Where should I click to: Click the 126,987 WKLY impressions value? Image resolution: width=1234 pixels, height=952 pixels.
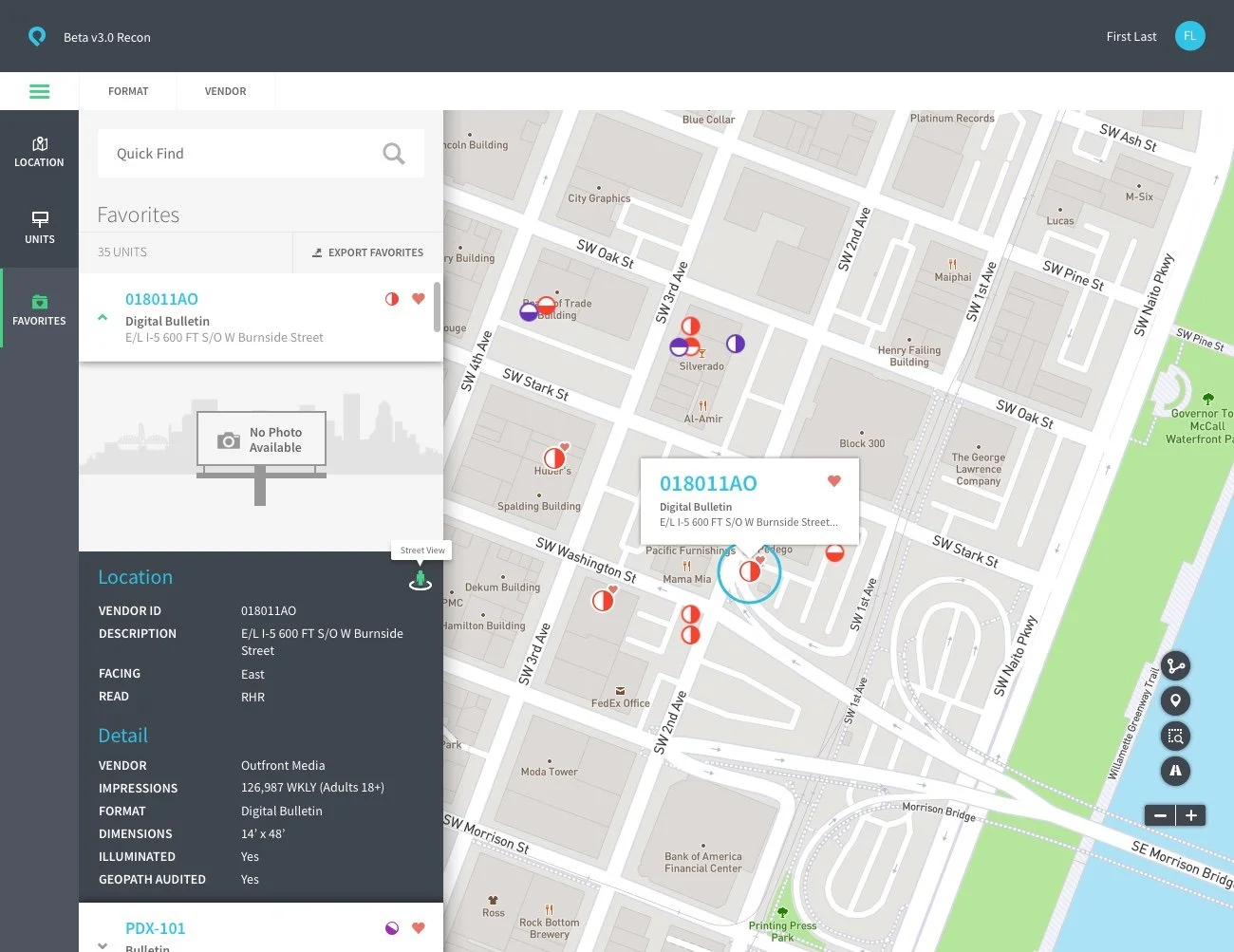pyautogui.click(x=312, y=788)
